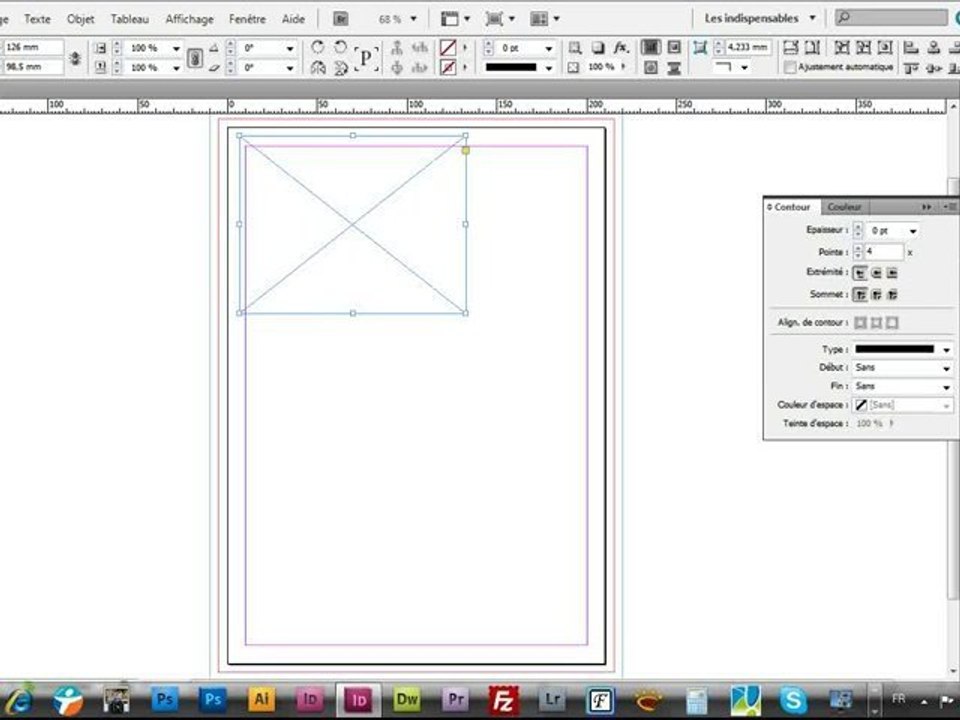This screenshot has width=960, height=720.
Task: Open Dreamweaver from the taskbar
Action: coord(407,699)
